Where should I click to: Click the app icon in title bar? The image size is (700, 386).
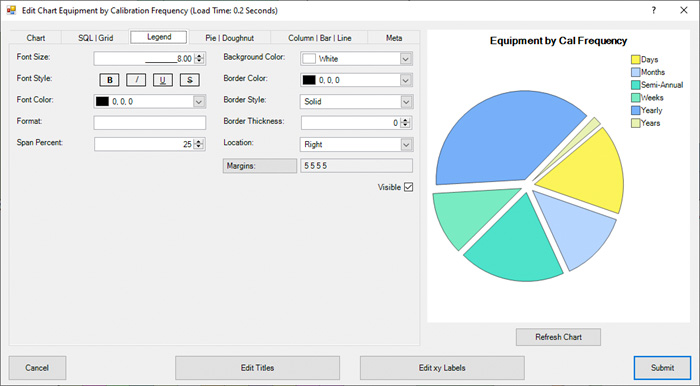(11, 10)
